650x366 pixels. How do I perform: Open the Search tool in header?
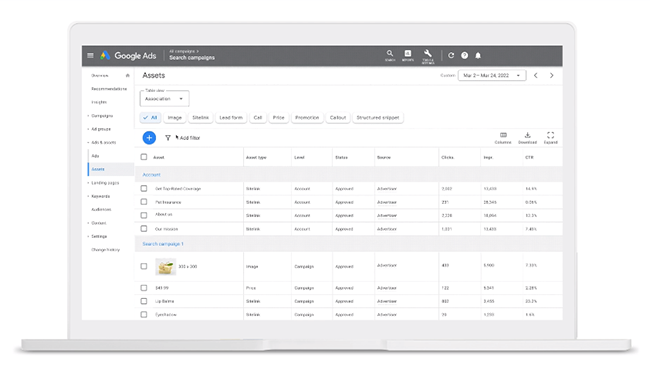tap(390, 55)
